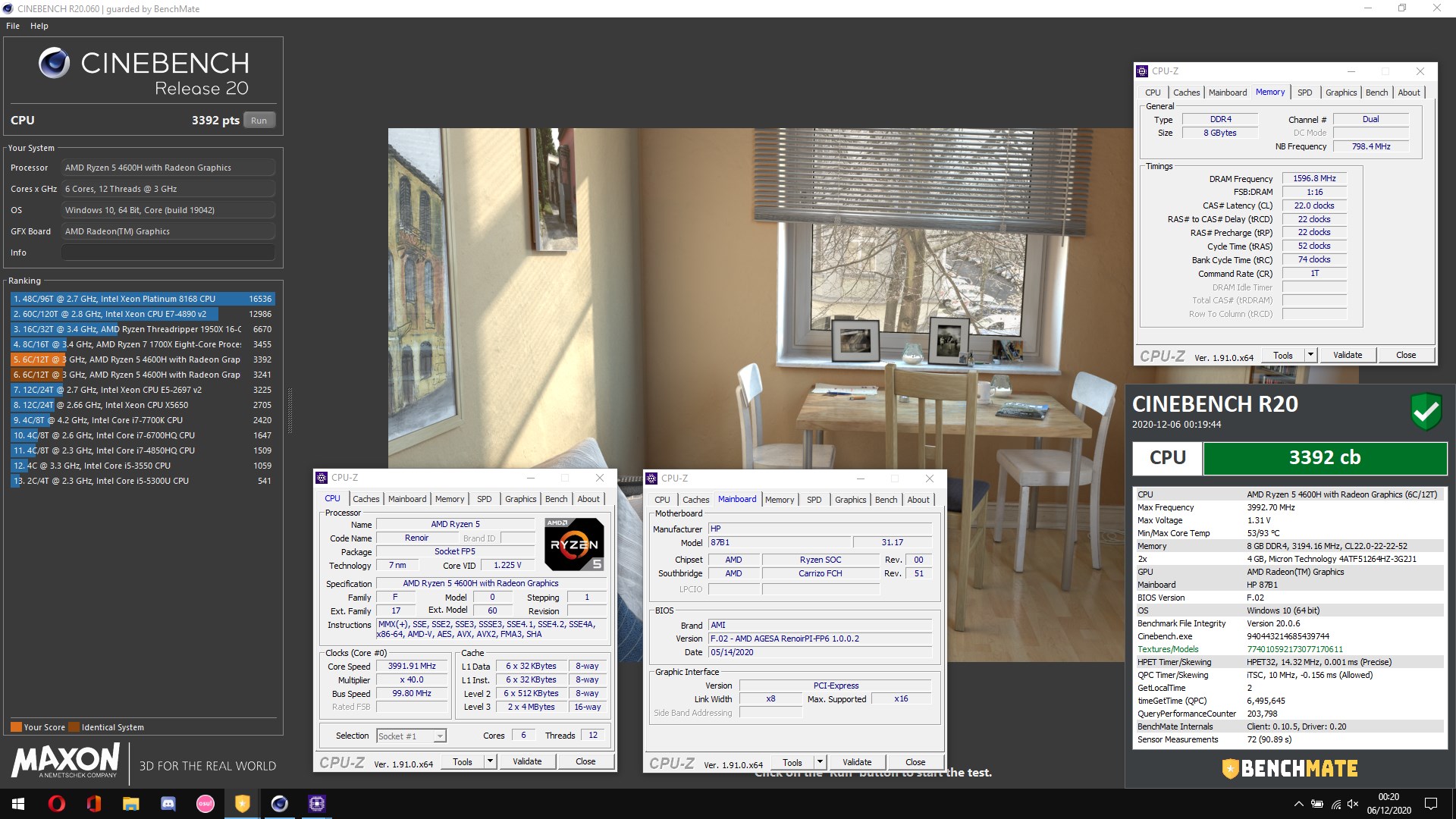This screenshot has height=819, width=1456.
Task: Click the Info input field
Action: (x=168, y=253)
